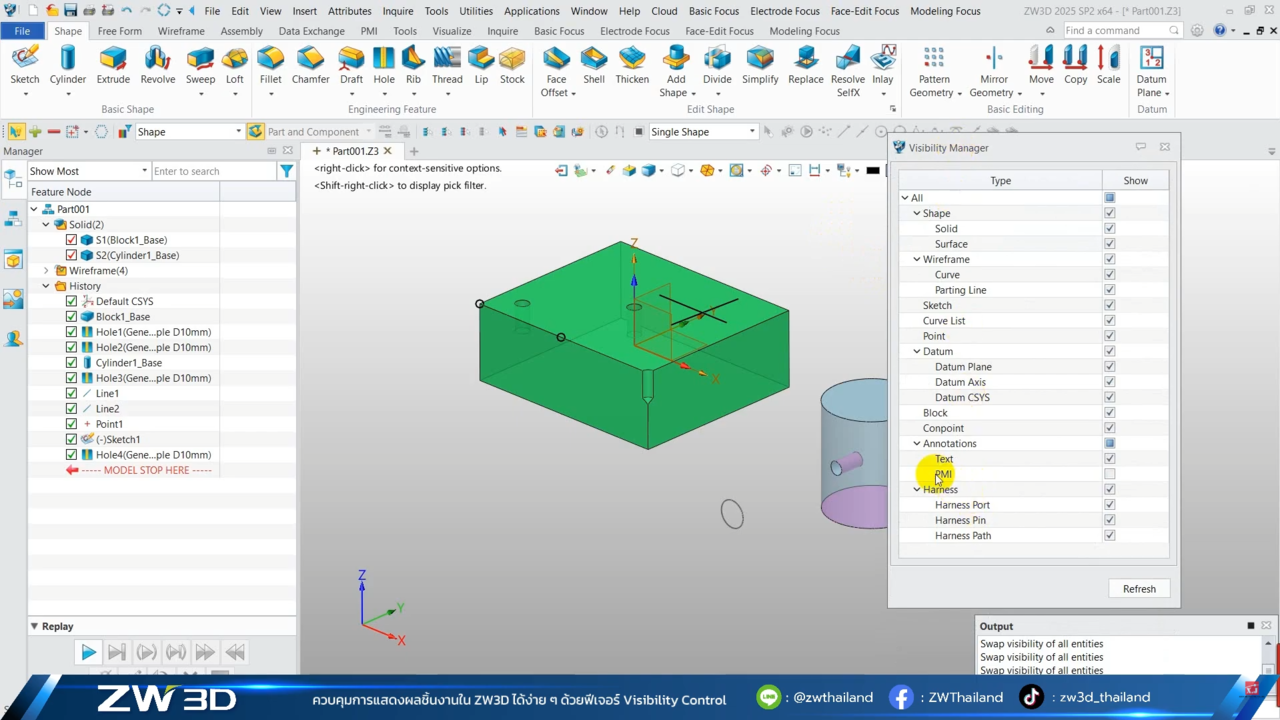Expand the Wireframe(4) tree node
Screen dimensions: 1280x720
(46, 270)
